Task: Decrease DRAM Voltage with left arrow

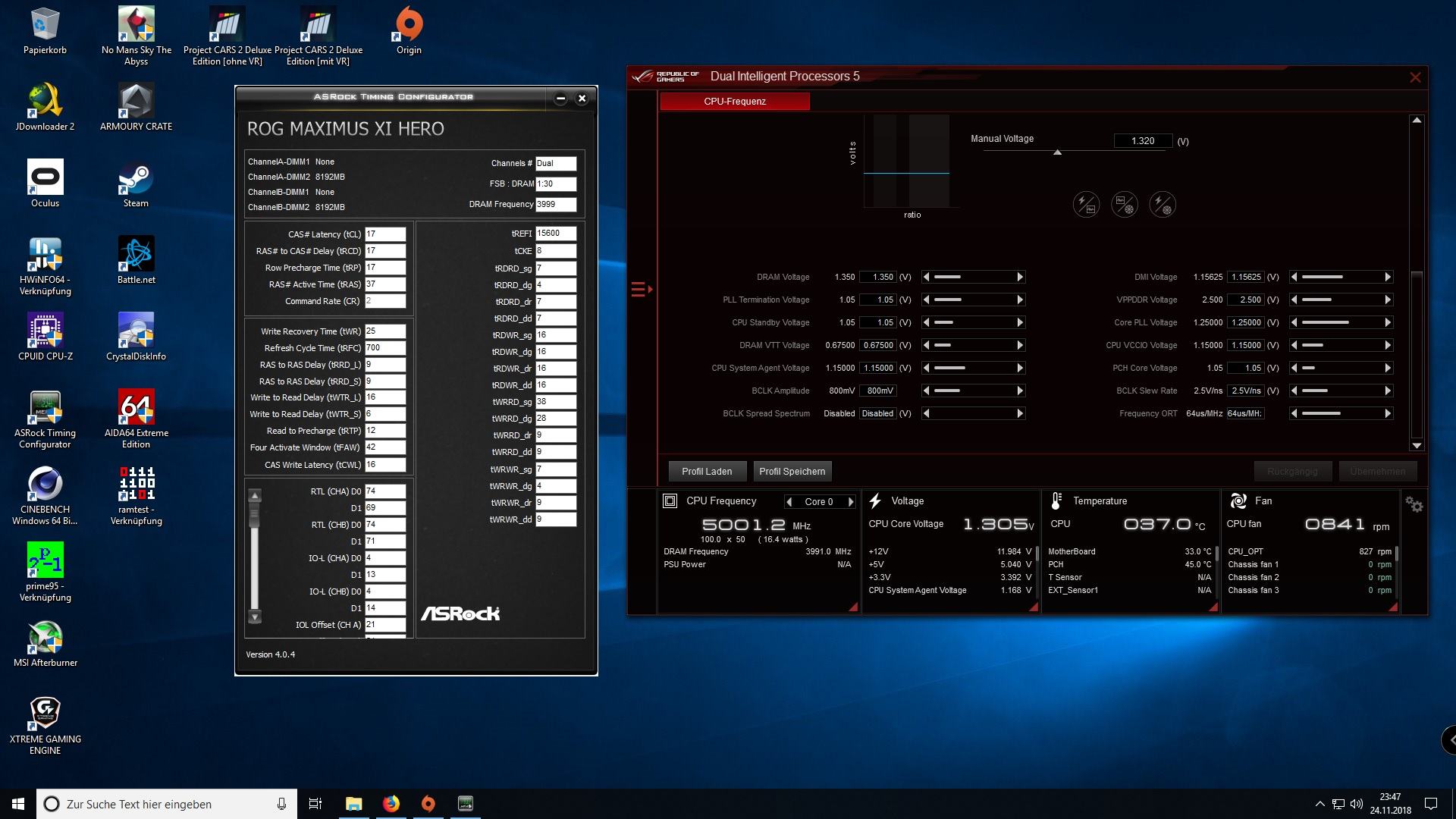Action: [926, 277]
